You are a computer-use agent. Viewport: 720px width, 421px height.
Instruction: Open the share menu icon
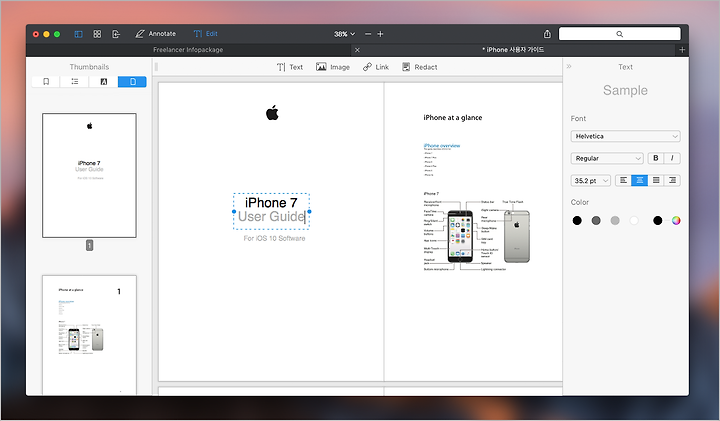(547, 34)
